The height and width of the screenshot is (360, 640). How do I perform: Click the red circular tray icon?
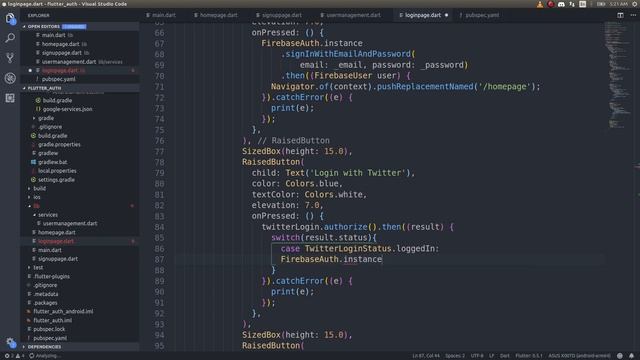(551, 4)
